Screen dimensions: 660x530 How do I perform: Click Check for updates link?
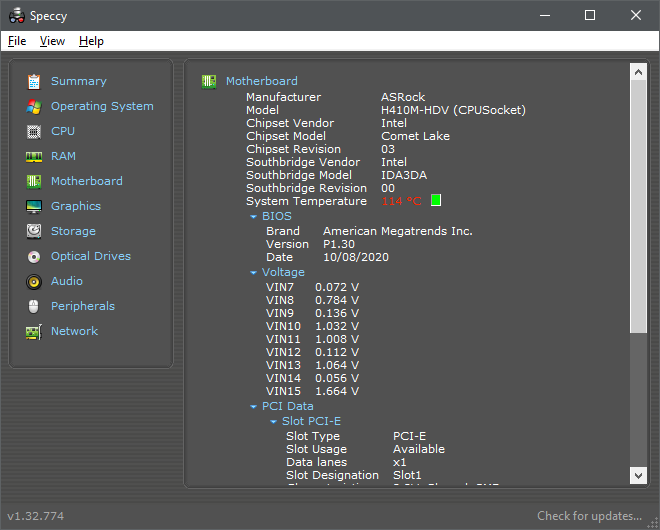click(x=590, y=516)
